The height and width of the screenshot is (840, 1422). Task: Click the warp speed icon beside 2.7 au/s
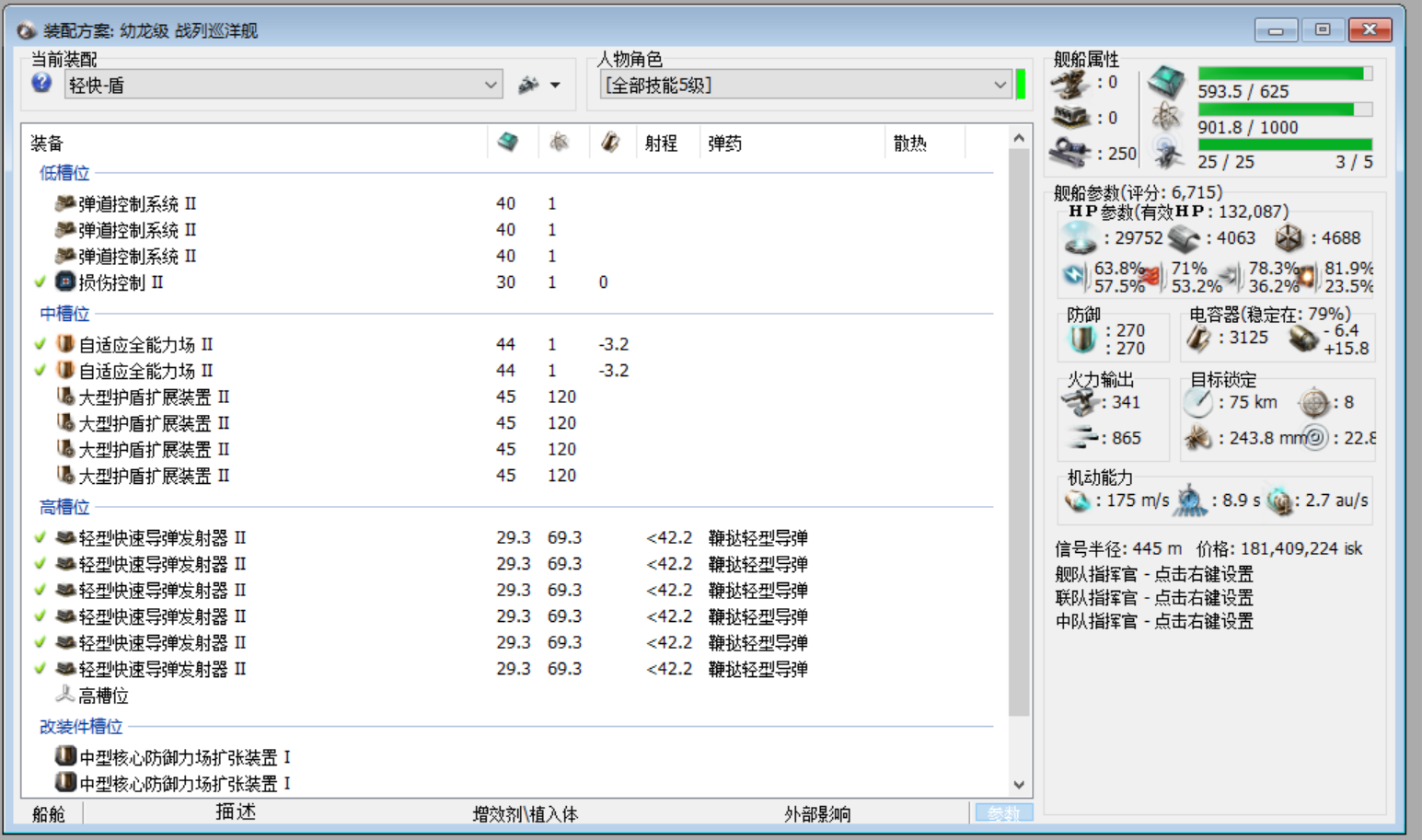(1279, 501)
